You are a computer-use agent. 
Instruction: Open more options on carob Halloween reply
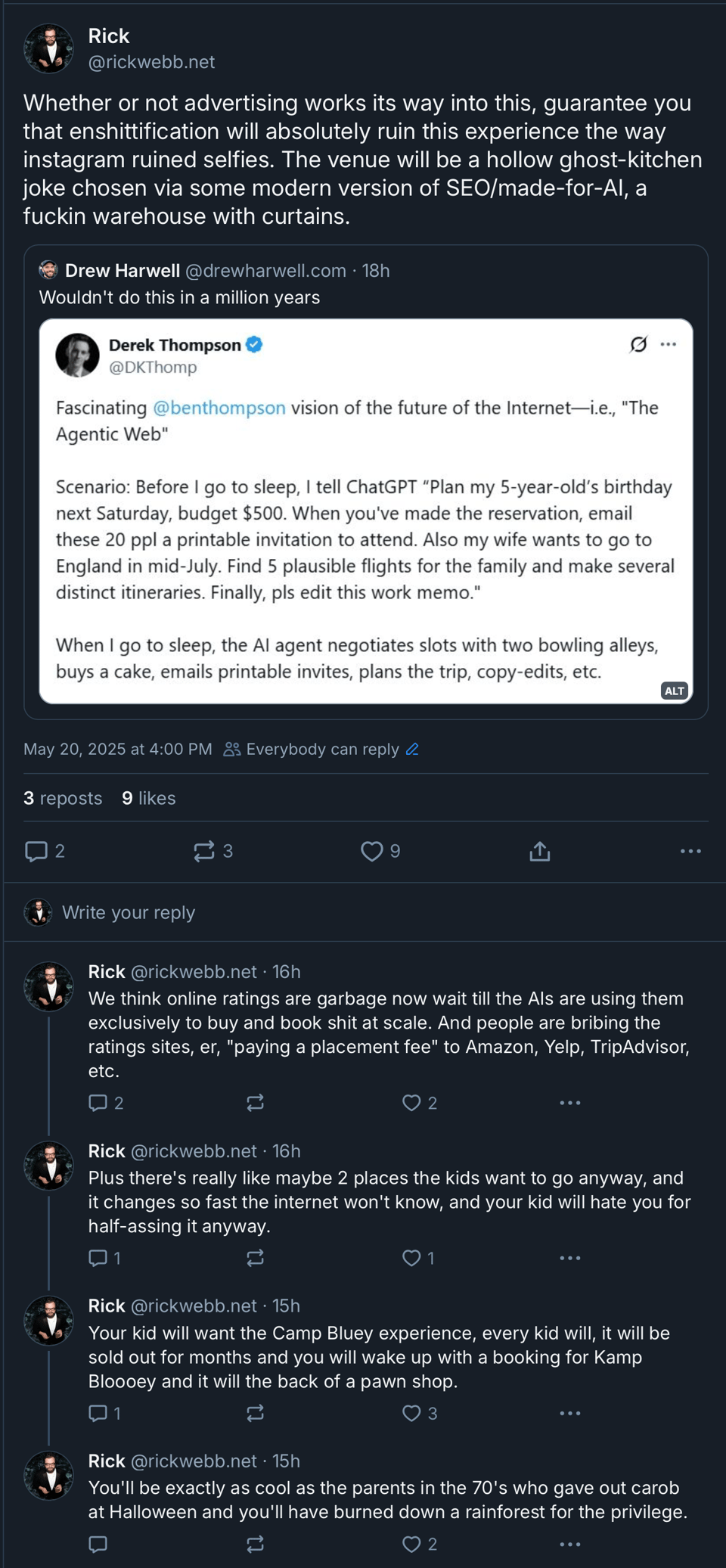pyautogui.click(x=569, y=1544)
